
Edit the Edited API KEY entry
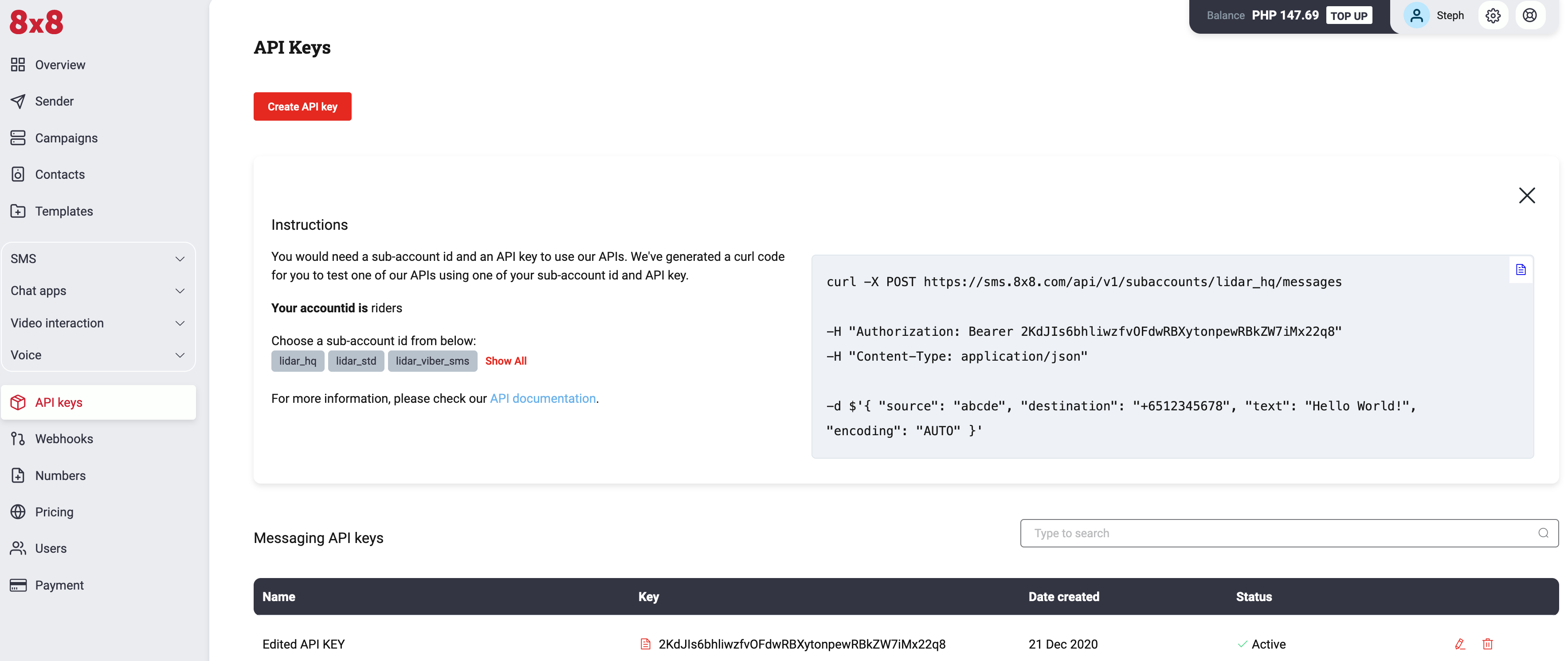pos(1460,644)
